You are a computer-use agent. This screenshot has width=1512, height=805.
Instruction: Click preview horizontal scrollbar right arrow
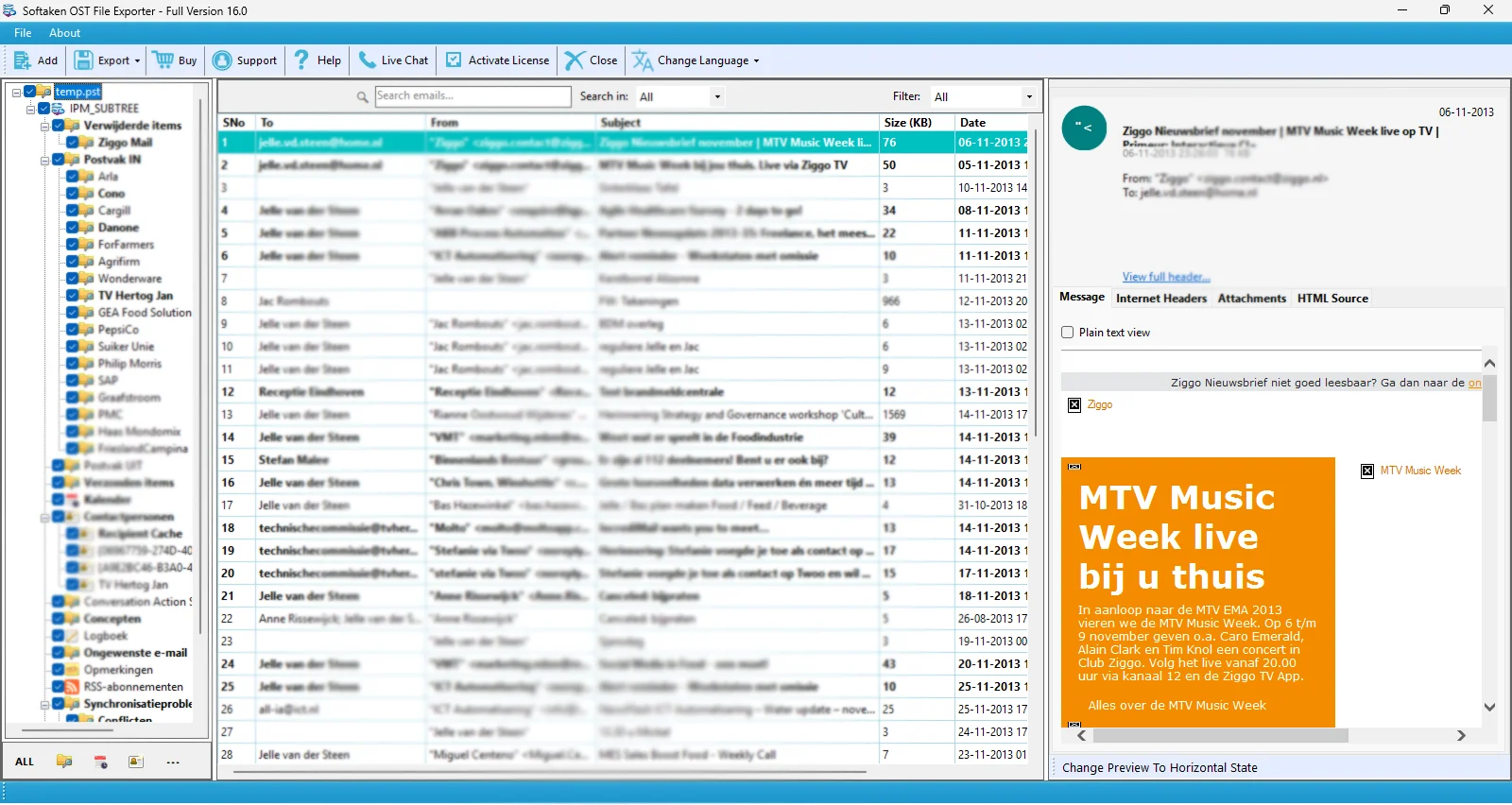1461,735
